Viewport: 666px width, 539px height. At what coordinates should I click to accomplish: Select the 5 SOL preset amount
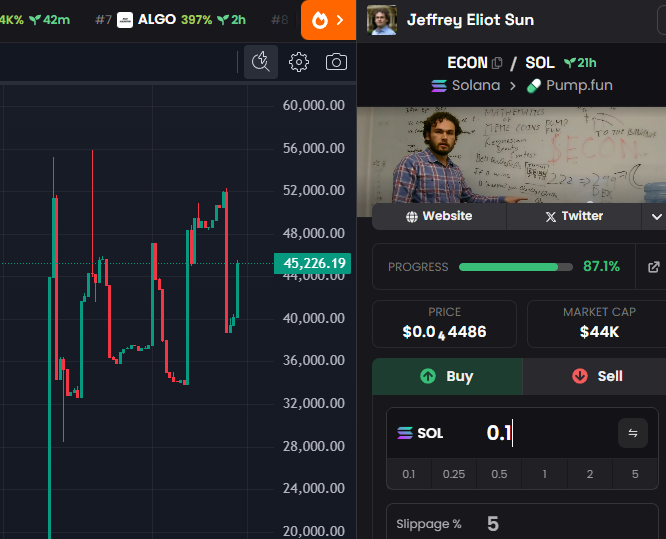[635, 474]
